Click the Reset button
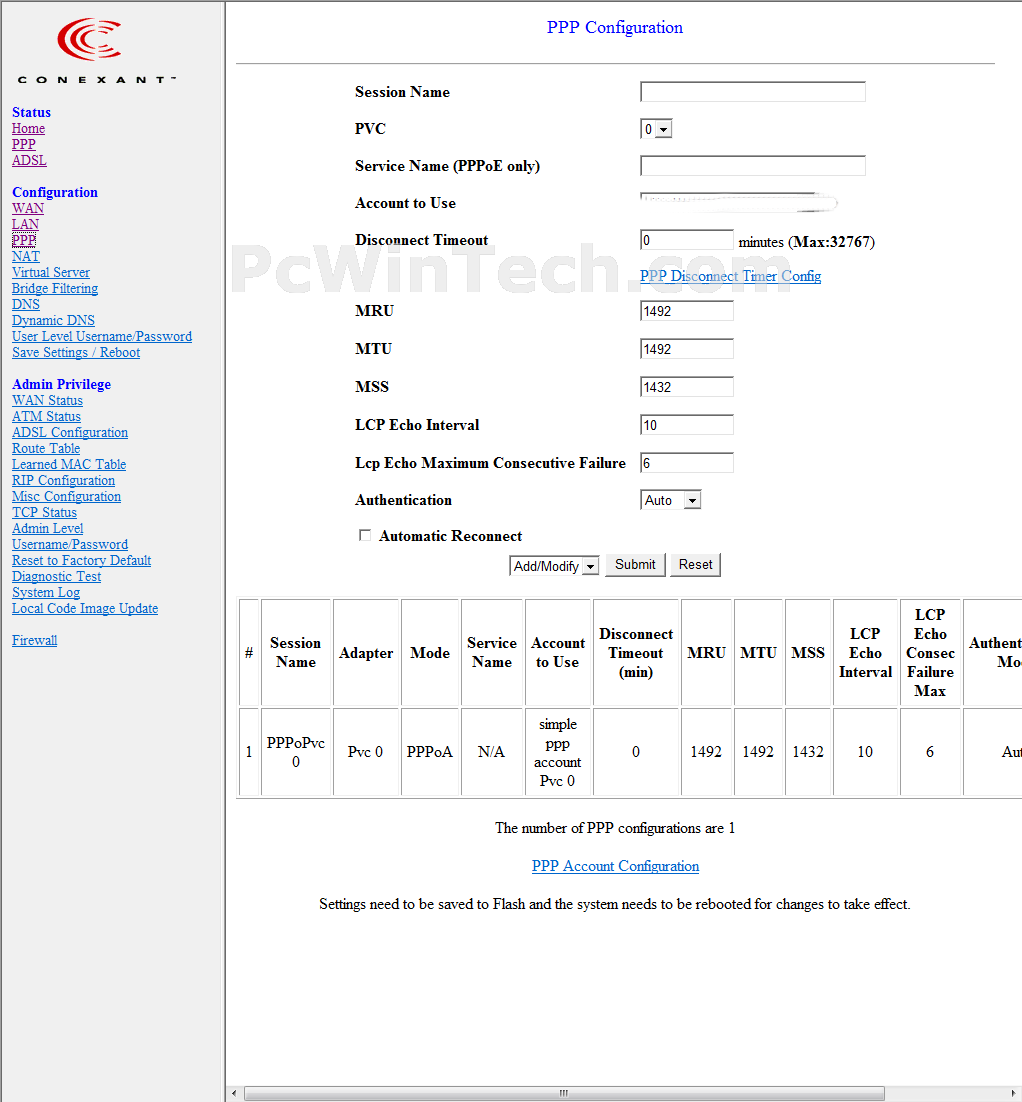Image resolution: width=1022 pixels, height=1102 pixels. click(695, 564)
